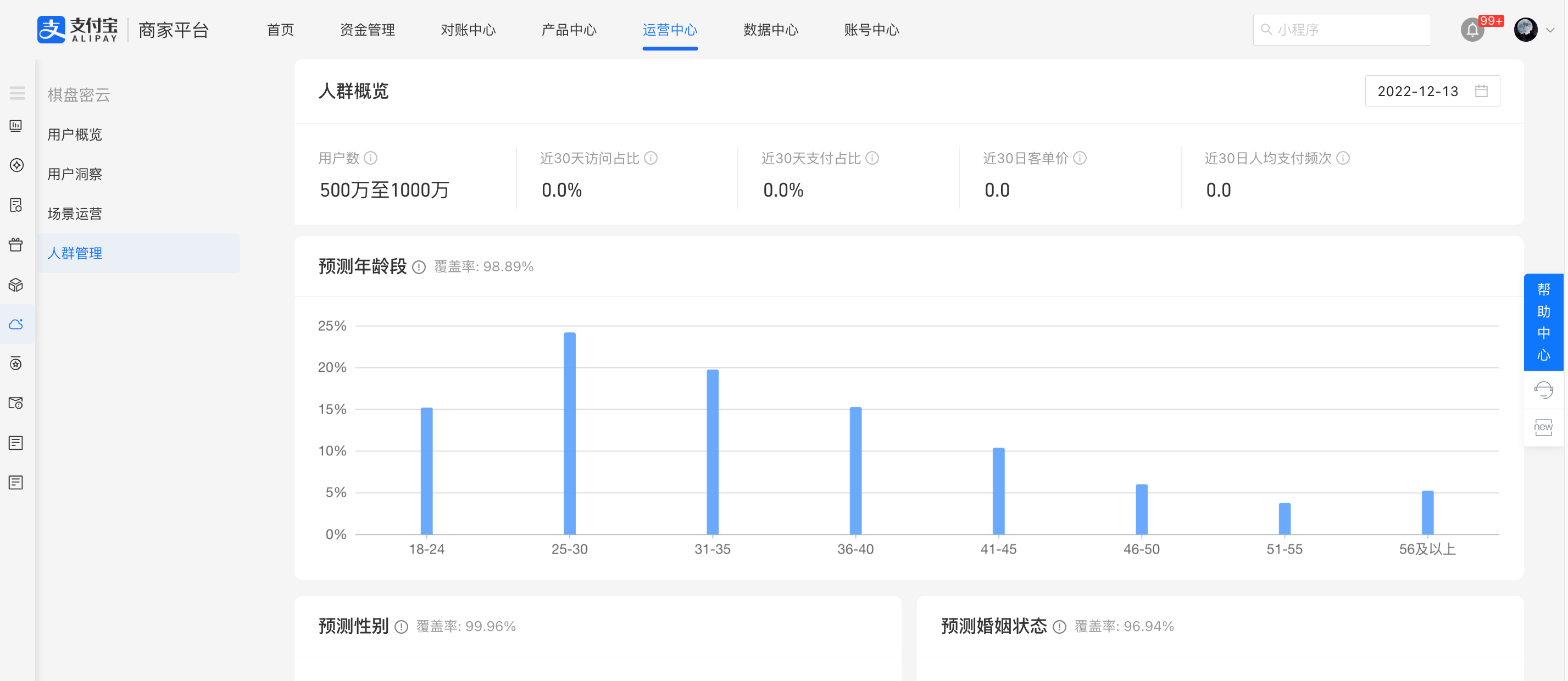Open the 2022-12-13 date picker
Screen dimensions: 1568x681
1432,91
